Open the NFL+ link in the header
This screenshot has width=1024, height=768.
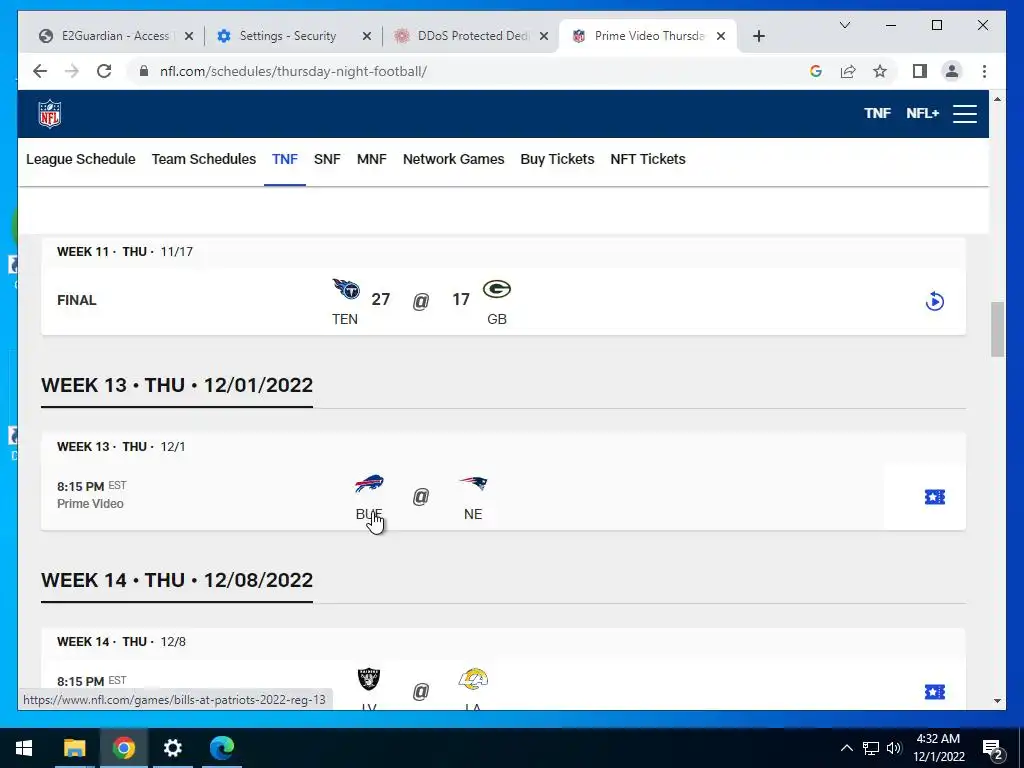point(922,114)
